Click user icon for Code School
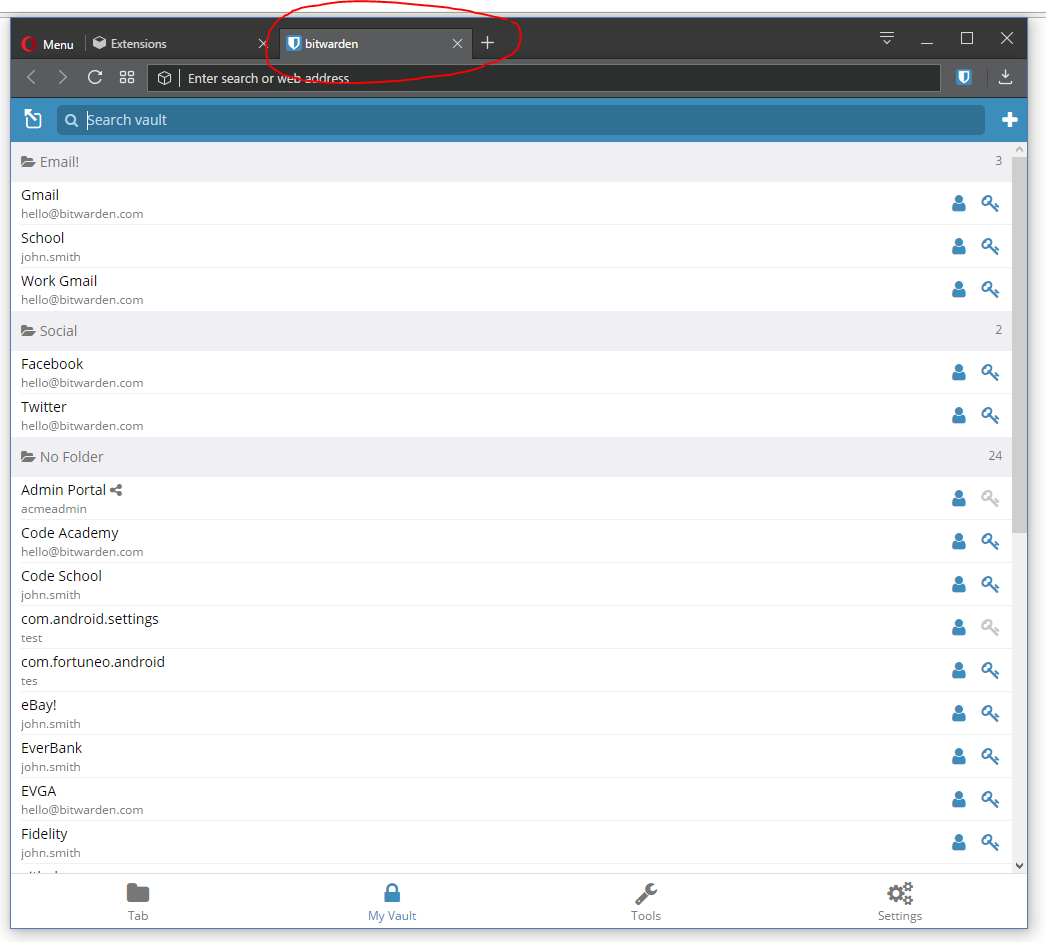1046x942 pixels. click(x=959, y=584)
